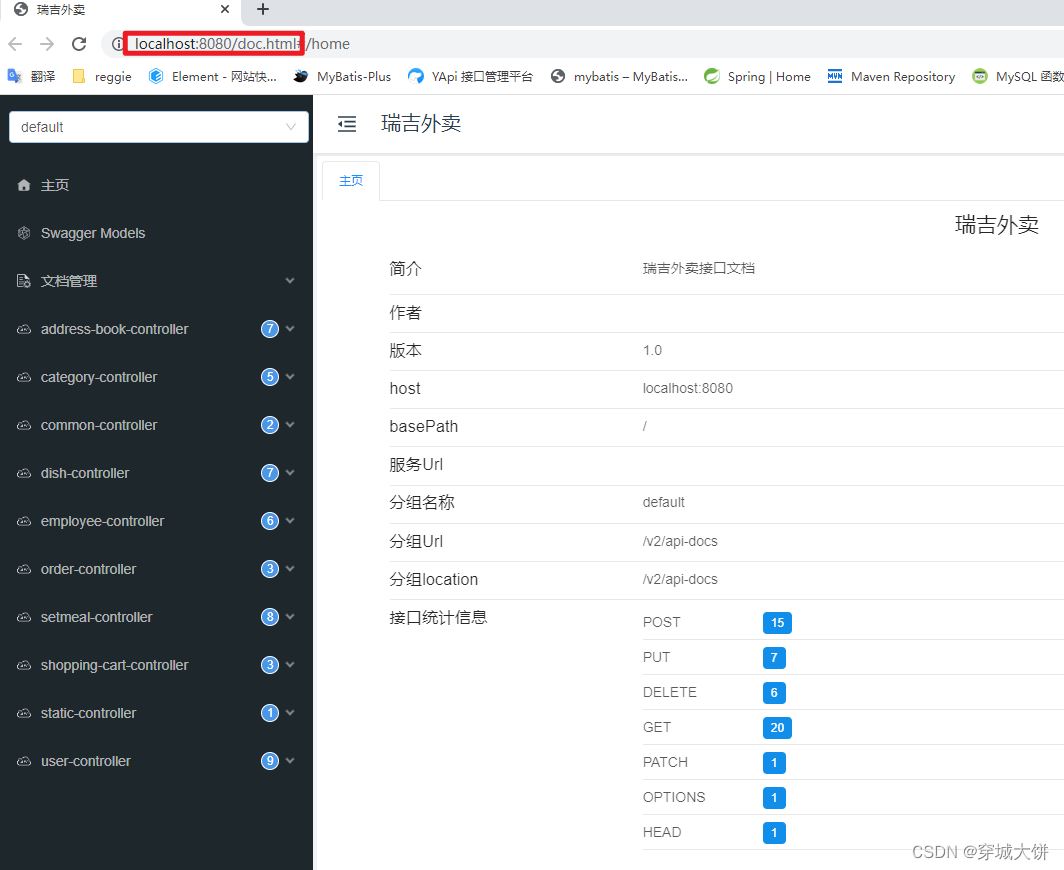Click the 瑞吉外卖接口文档 description text
This screenshot has height=870, width=1064.
coord(699,269)
